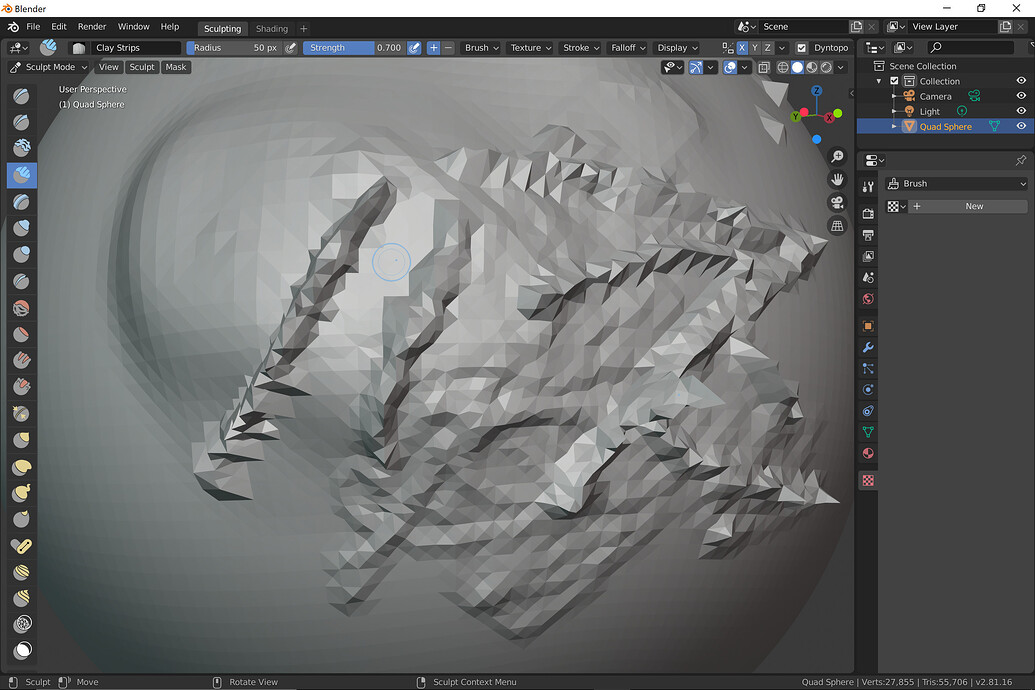Open the Texture properties tab
Image resolution: width=1035 pixels, height=690 pixels.
(868, 481)
